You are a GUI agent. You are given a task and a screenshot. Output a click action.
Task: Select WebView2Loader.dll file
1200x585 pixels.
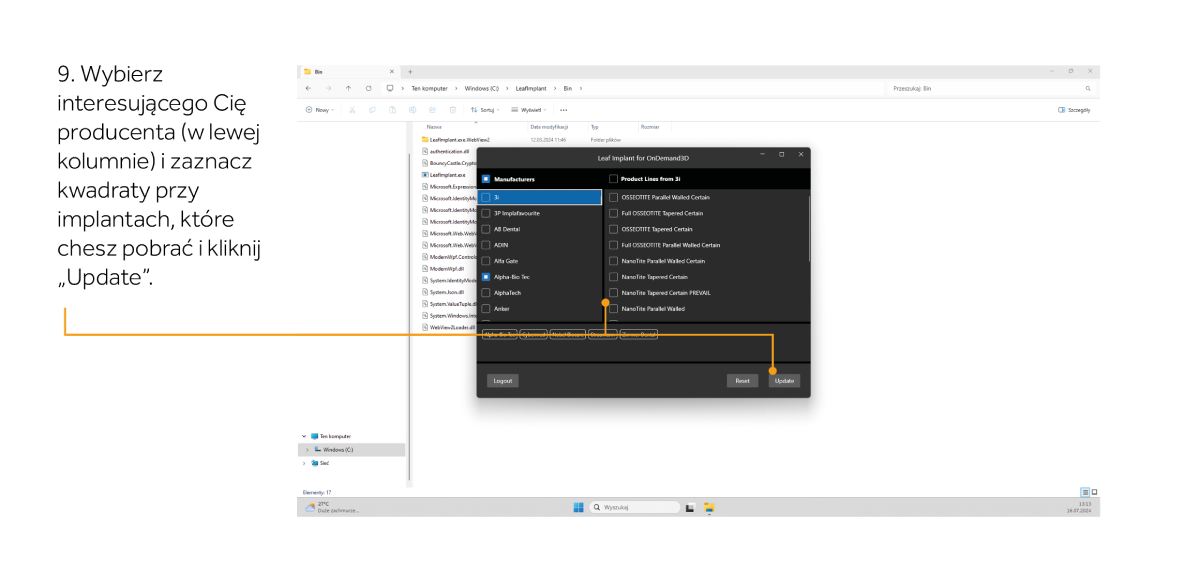pyautogui.click(x=450, y=327)
